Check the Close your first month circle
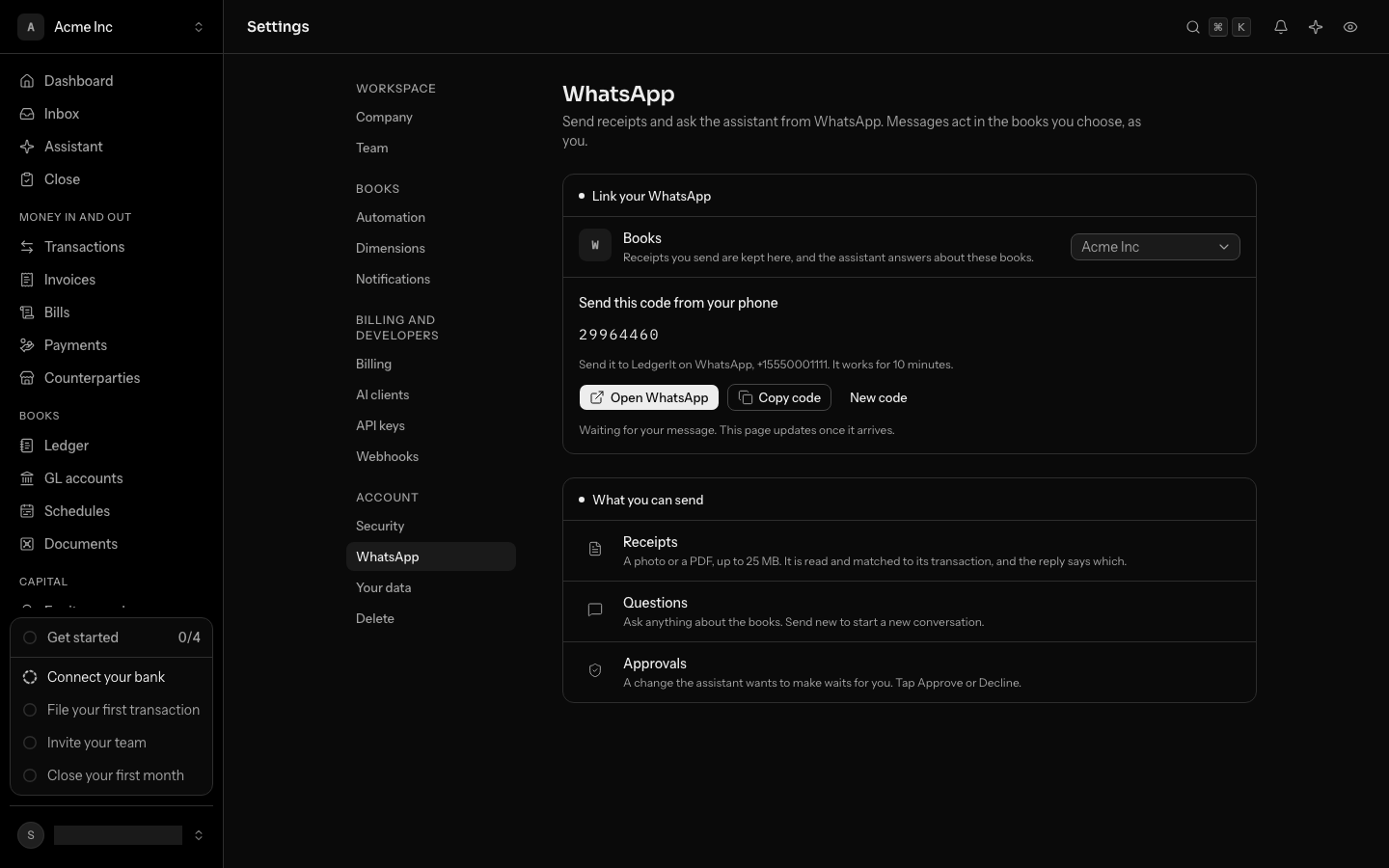1389x868 pixels. (30, 775)
